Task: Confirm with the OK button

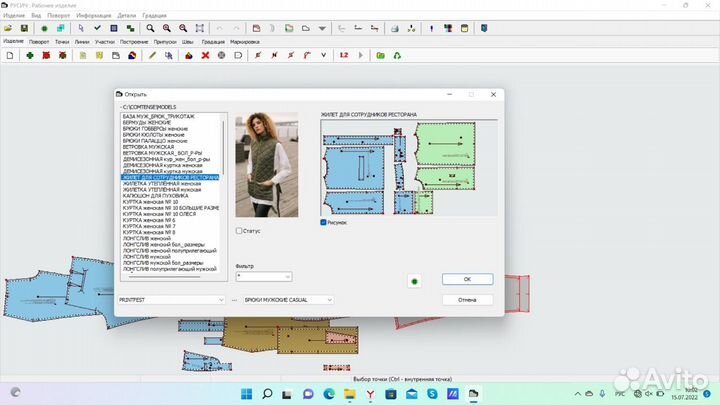Action: coord(467,279)
